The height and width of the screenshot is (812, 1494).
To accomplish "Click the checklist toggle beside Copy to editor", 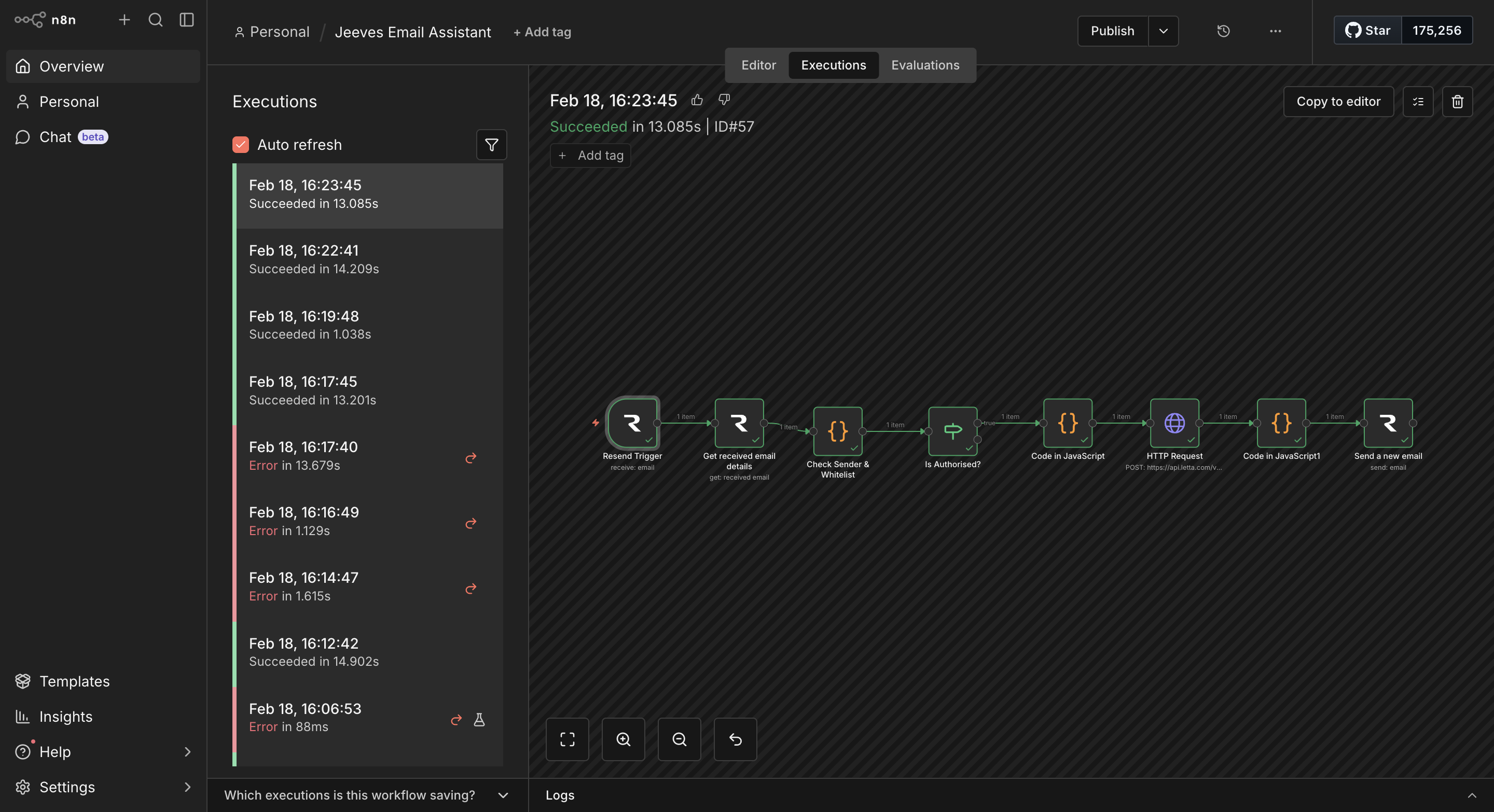I will click(1417, 102).
